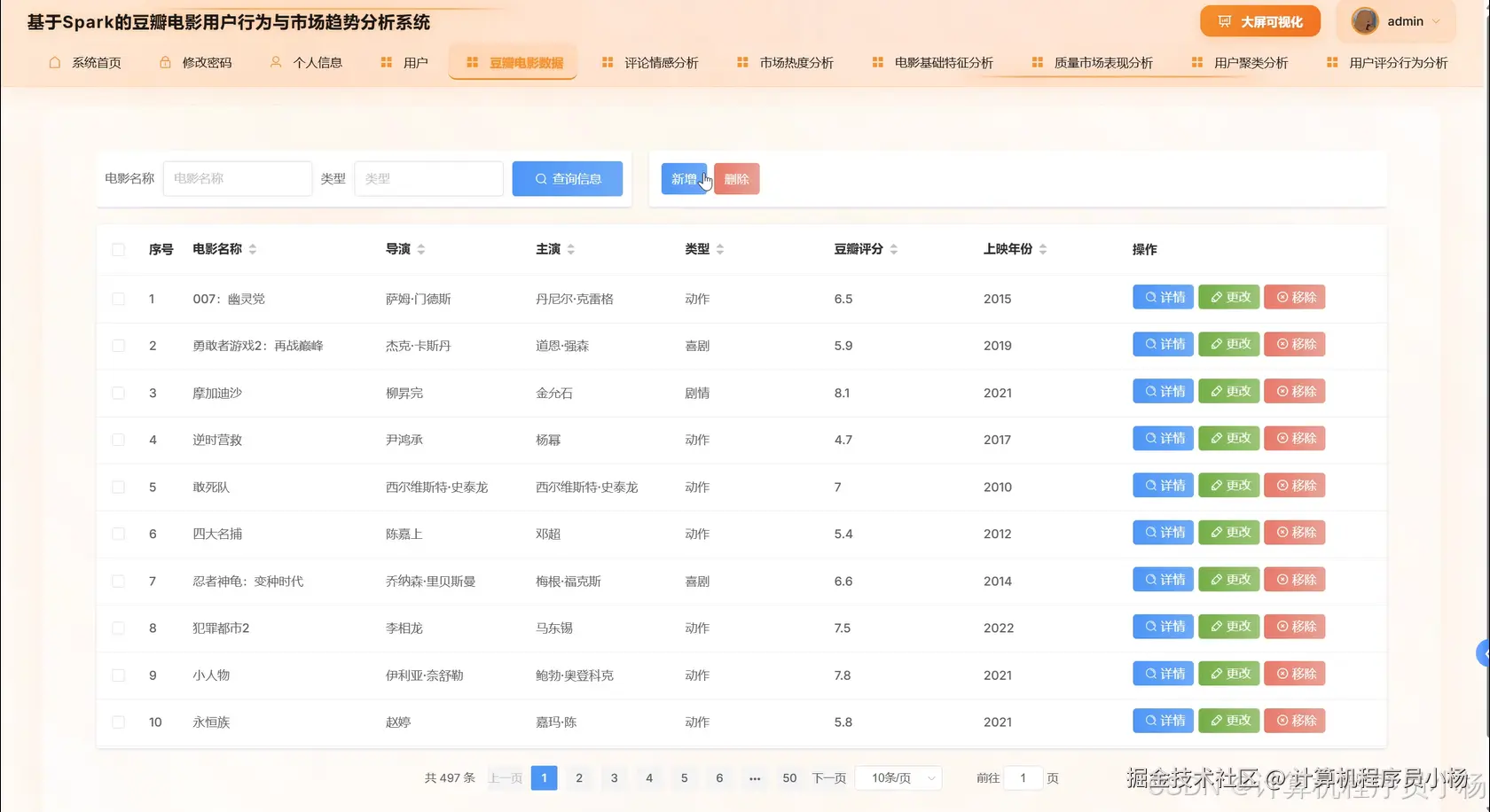
Task: Switch to the 用户 menu
Action: [x=404, y=63]
